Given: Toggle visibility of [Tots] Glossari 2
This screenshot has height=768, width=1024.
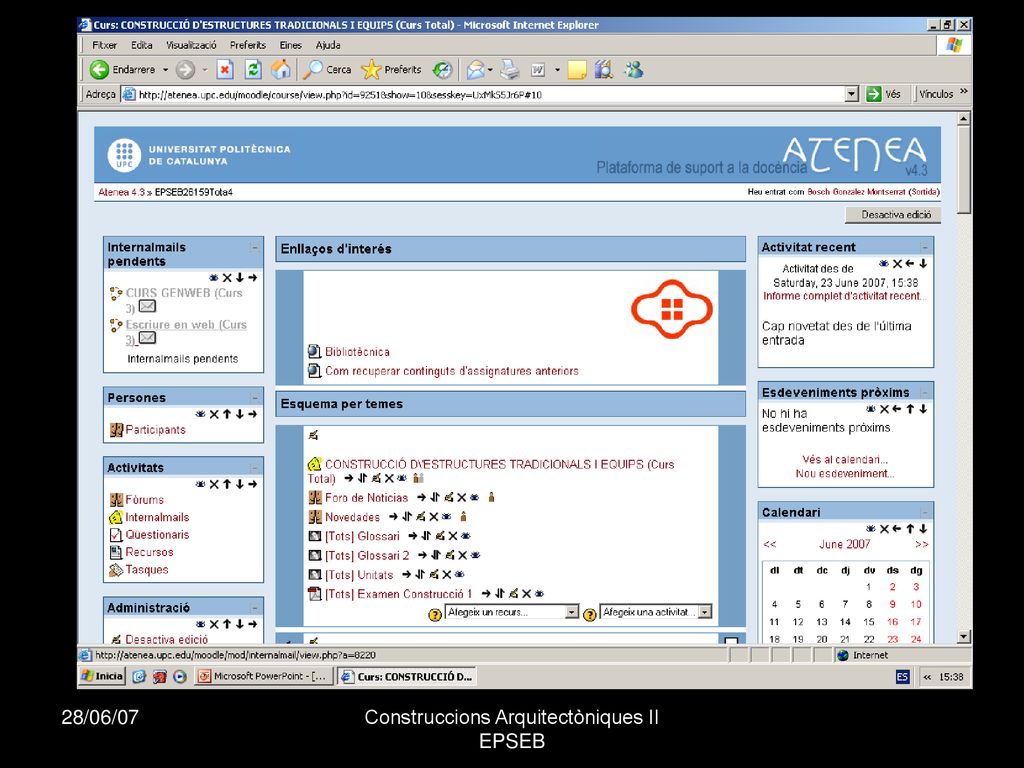Looking at the screenshot, I should [475, 555].
